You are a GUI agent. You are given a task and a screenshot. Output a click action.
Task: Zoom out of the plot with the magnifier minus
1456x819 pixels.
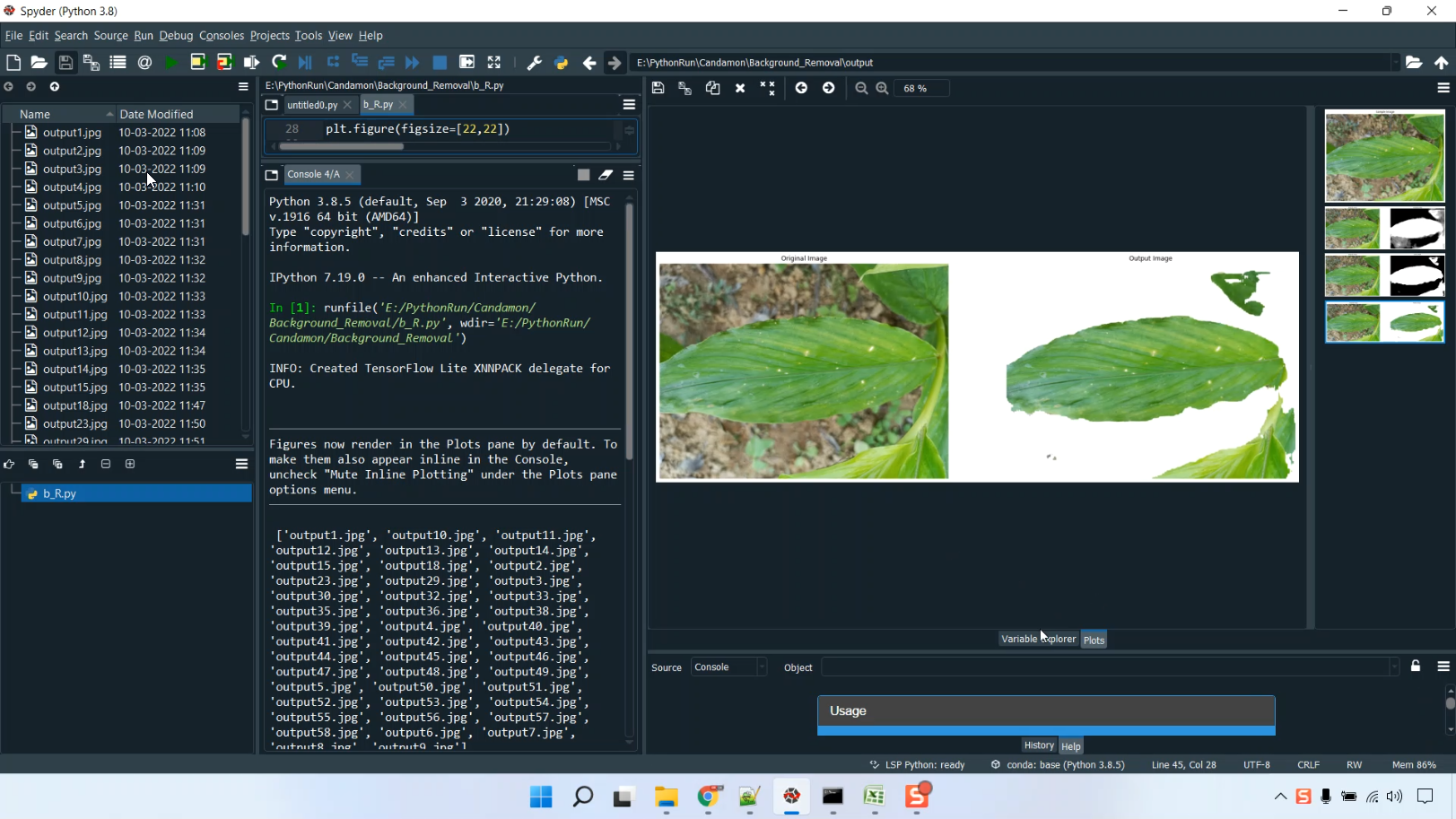(861, 88)
